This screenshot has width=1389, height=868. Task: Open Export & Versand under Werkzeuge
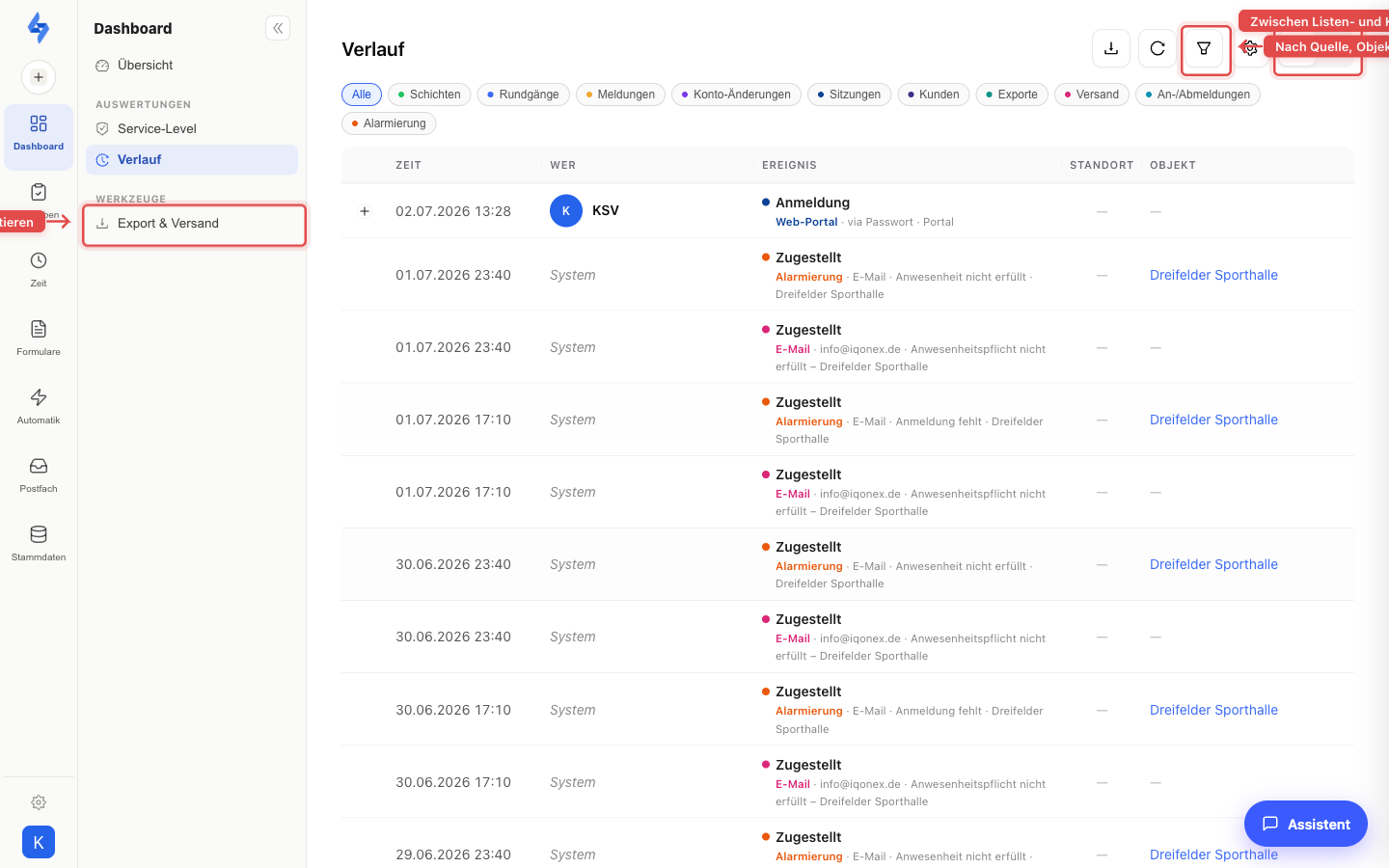[x=192, y=224]
